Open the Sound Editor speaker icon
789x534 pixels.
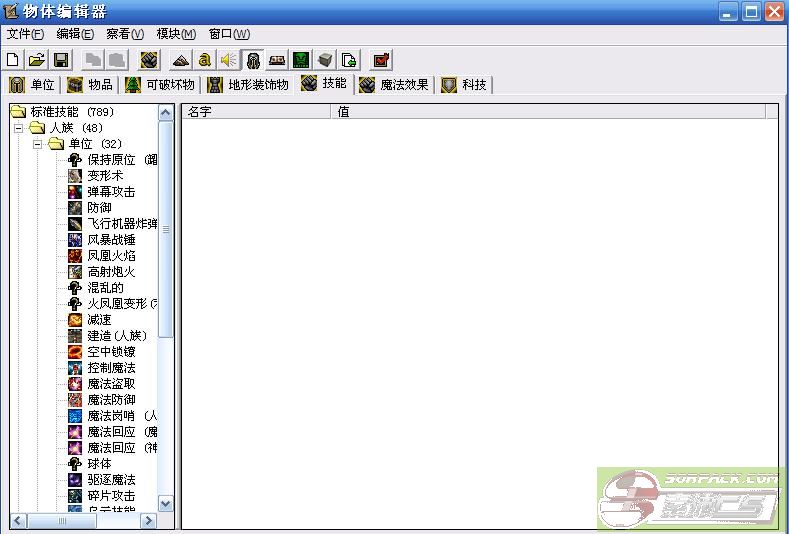[229, 60]
